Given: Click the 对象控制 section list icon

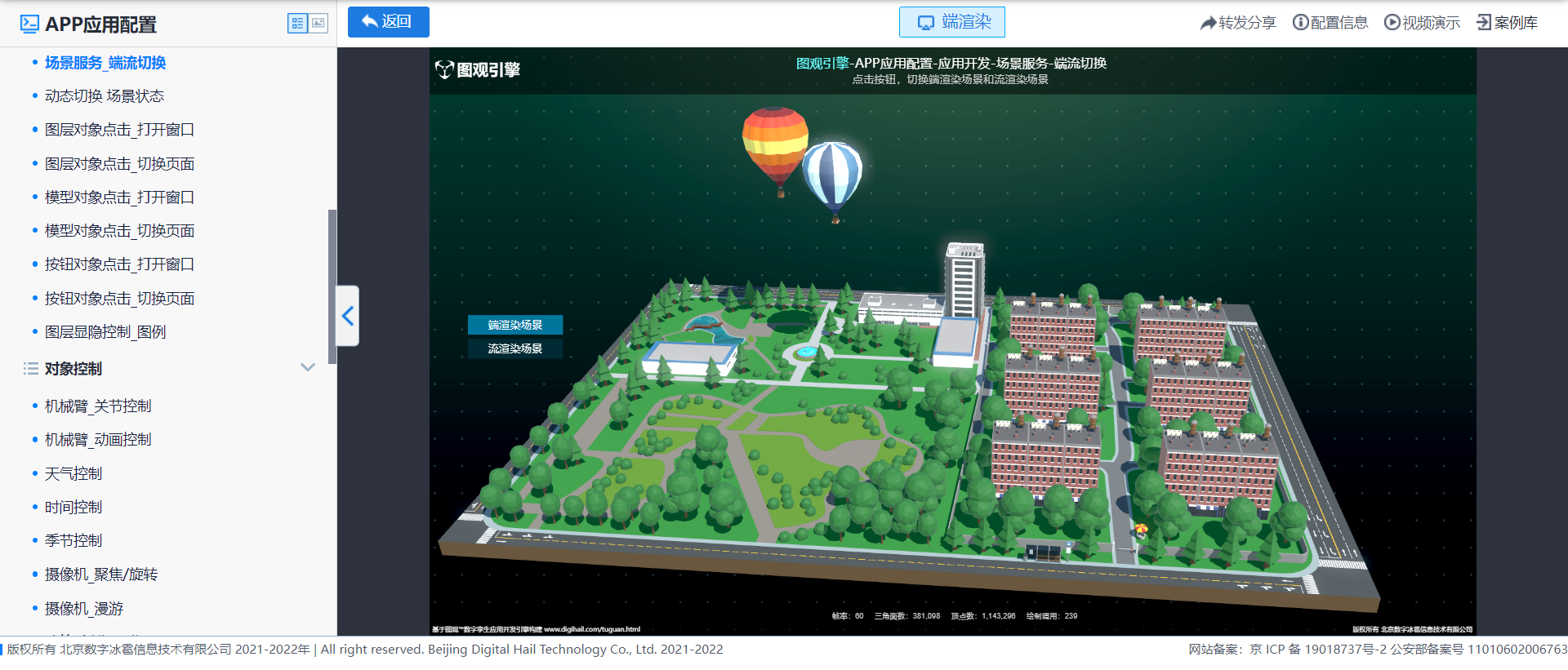Looking at the screenshot, I should (31, 369).
